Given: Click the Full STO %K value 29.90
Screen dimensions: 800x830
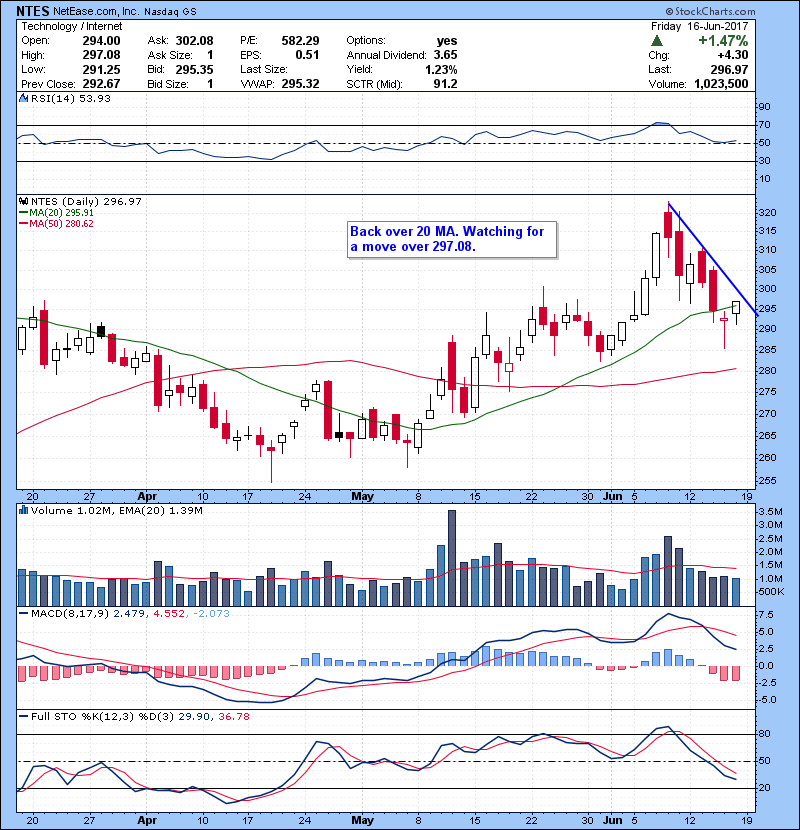Looking at the screenshot, I should pyautogui.click(x=194, y=717).
